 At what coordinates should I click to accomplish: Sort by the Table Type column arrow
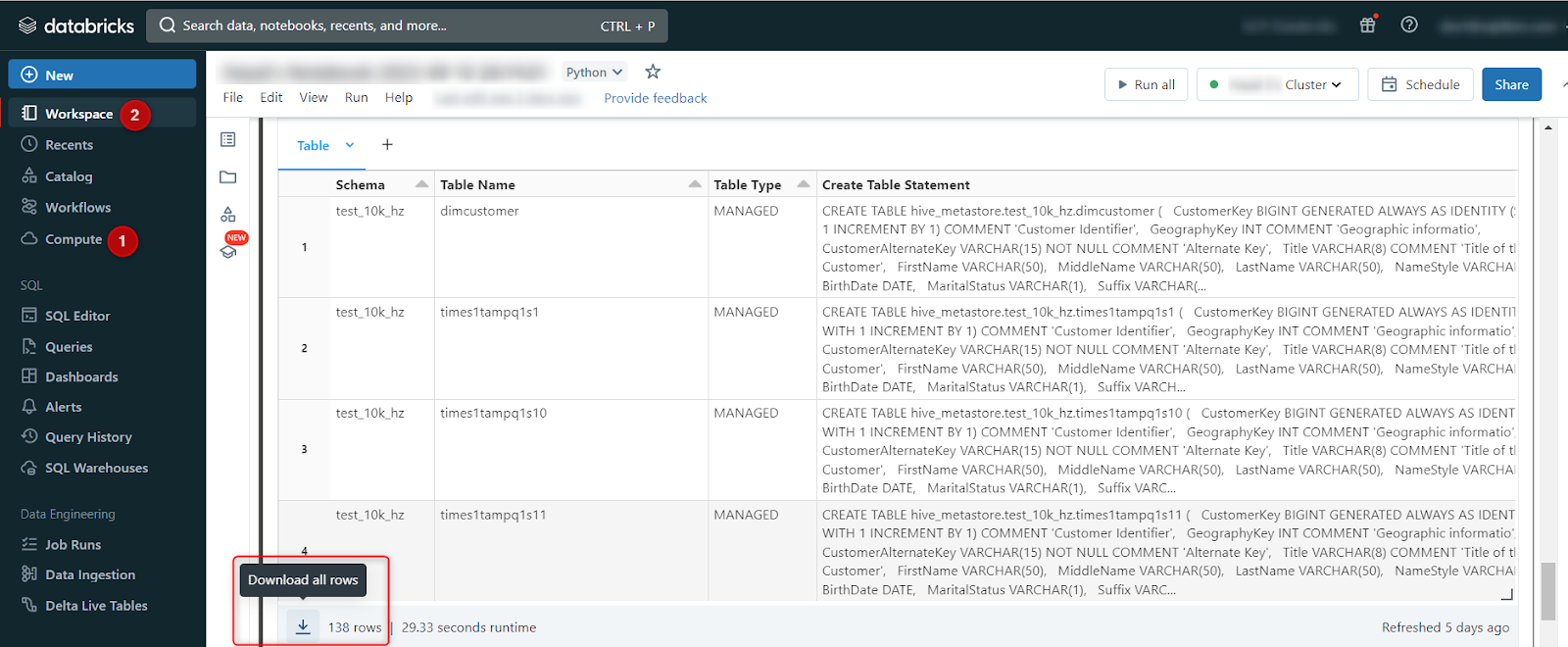(804, 184)
